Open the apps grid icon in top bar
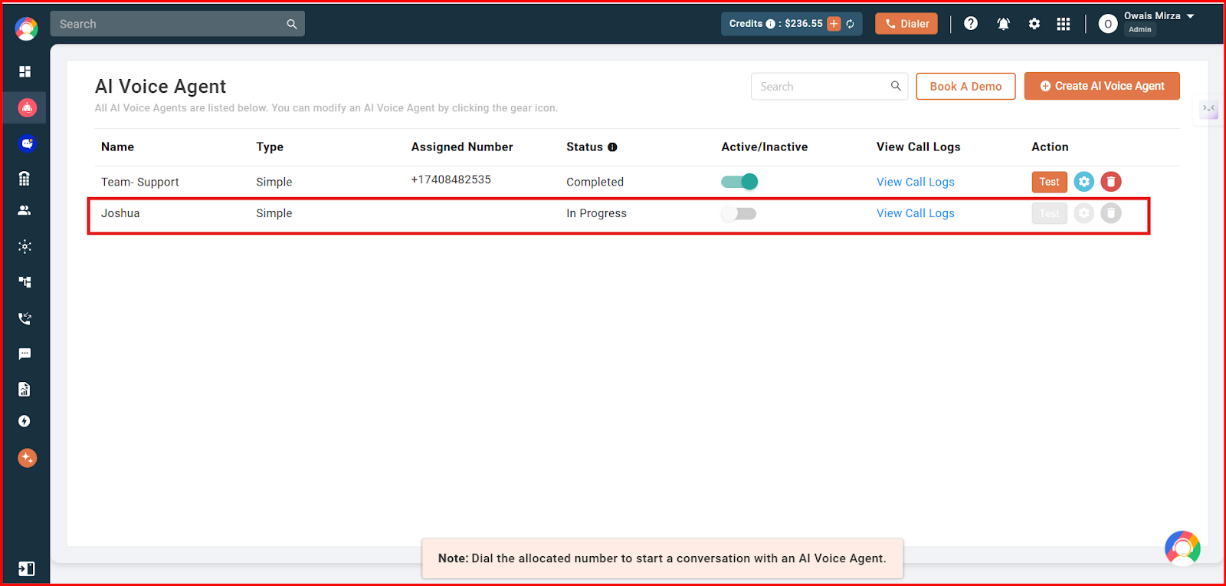 1063,24
